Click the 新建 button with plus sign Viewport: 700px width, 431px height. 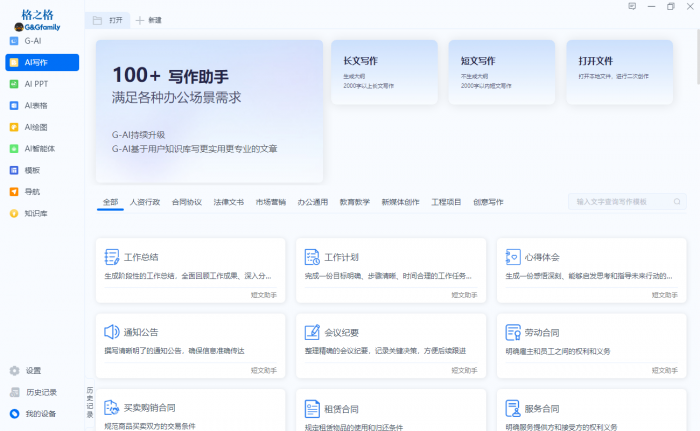point(148,20)
